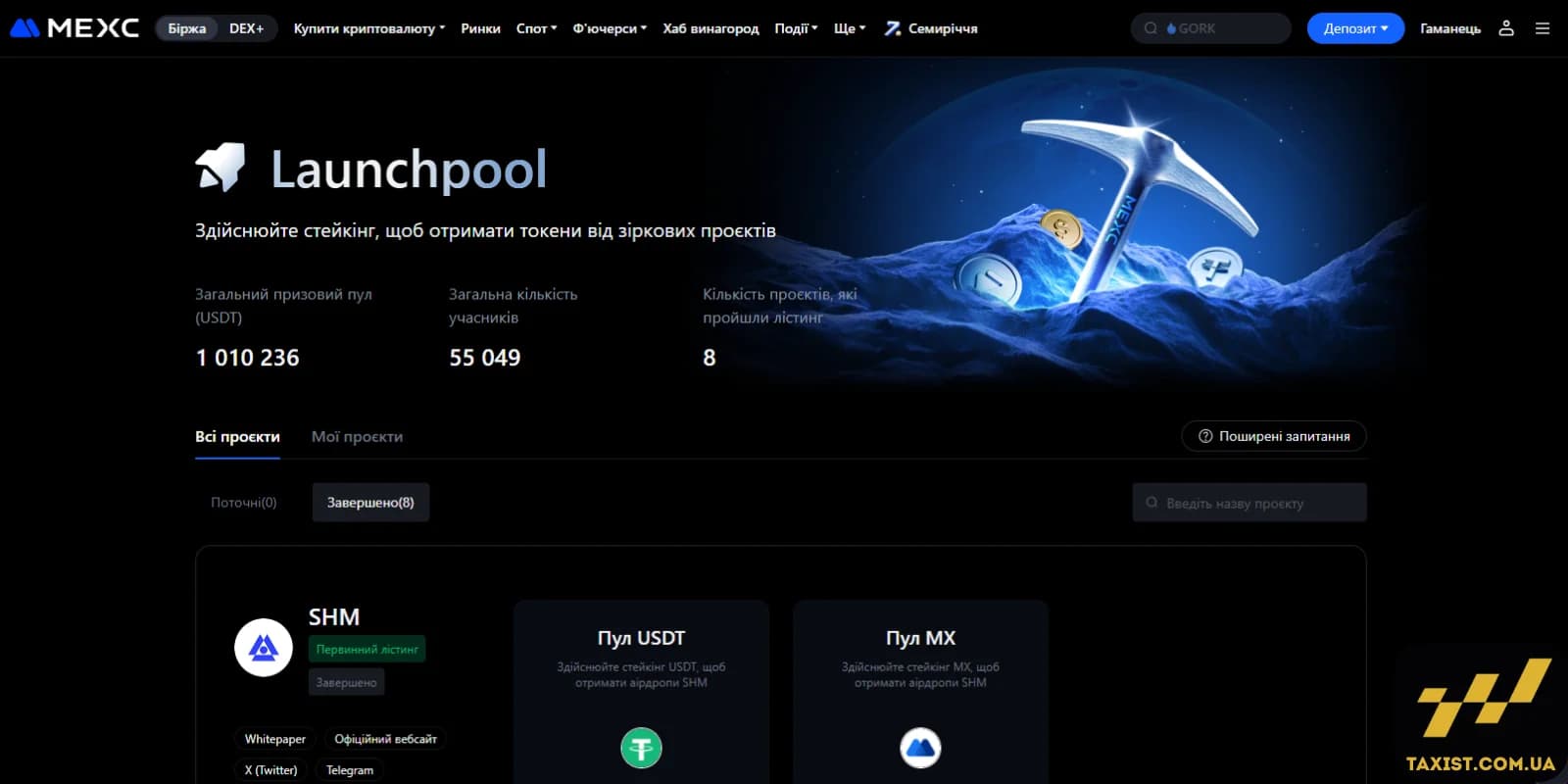Image resolution: width=1568 pixels, height=784 pixels.
Task: Open the Ринки menu item
Action: [x=480, y=28]
